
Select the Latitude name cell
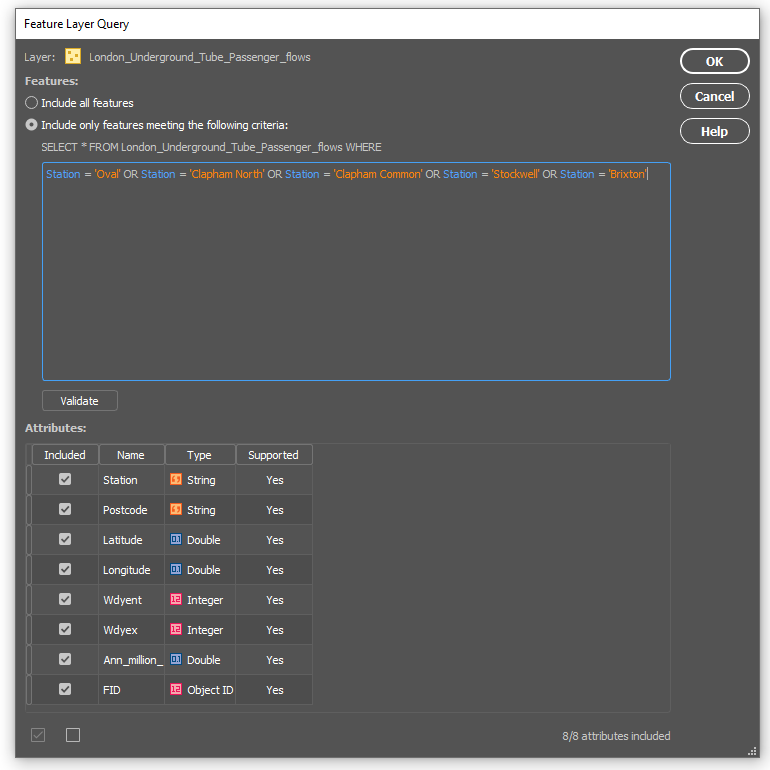(131, 540)
